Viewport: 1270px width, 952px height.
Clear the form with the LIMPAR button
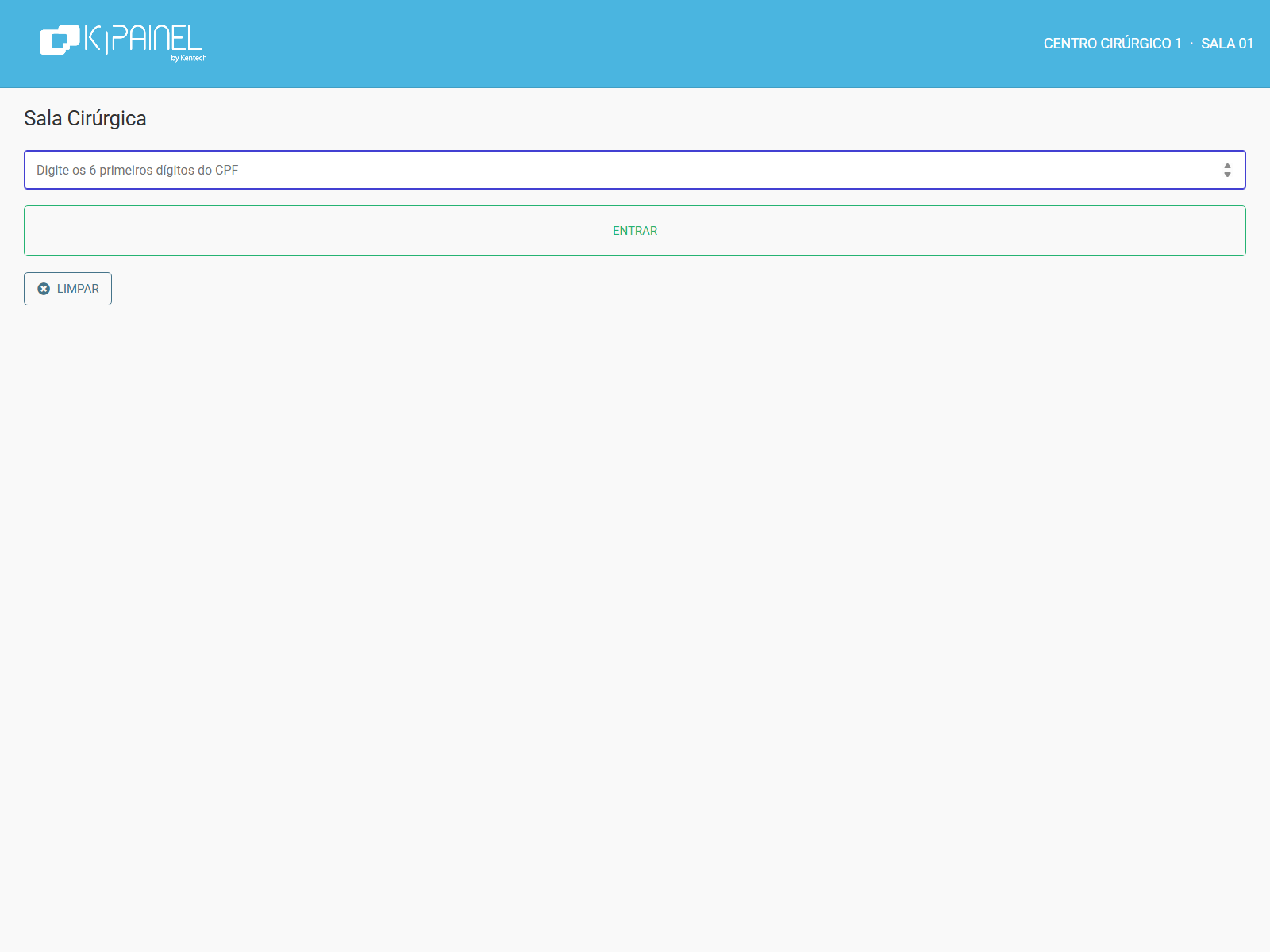[67, 289]
